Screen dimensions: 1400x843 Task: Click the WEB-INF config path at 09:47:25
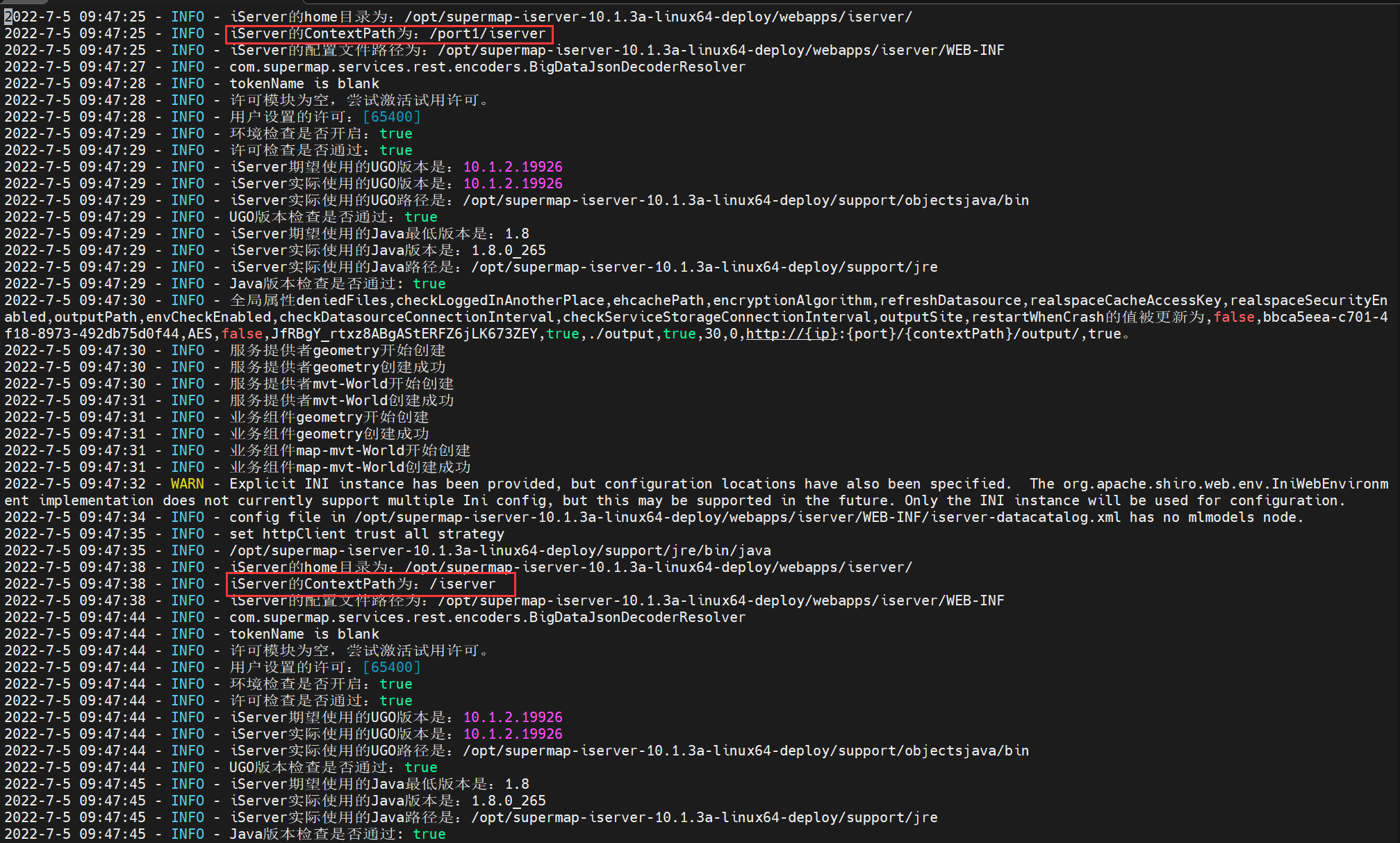click(721, 50)
